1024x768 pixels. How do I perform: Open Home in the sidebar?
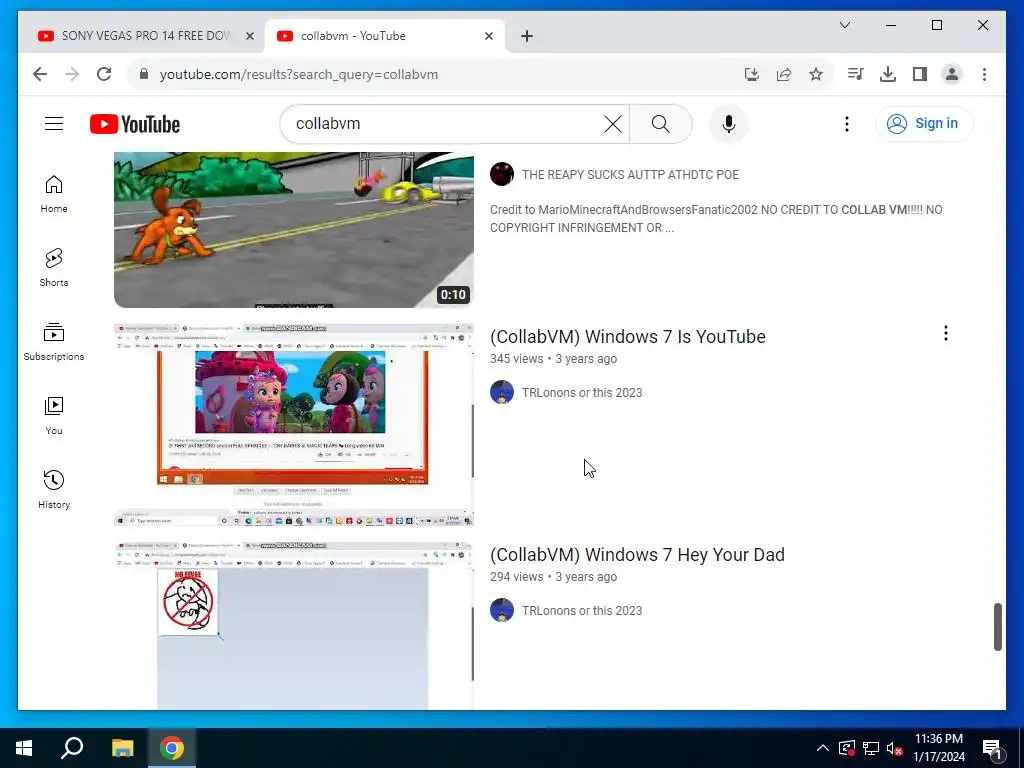click(x=54, y=194)
